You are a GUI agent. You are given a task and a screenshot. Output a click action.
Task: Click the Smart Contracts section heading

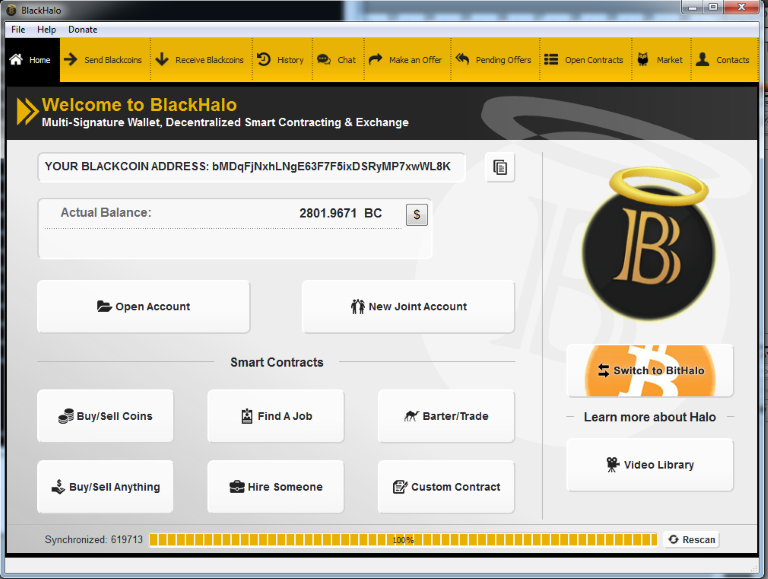277,362
